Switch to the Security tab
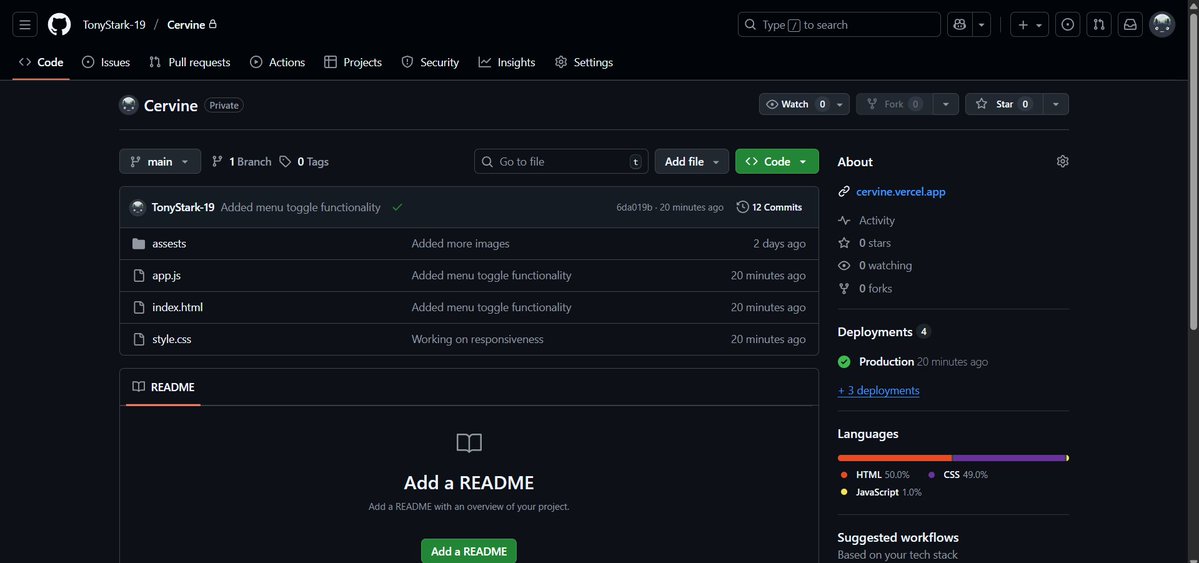 click(431, 62)
